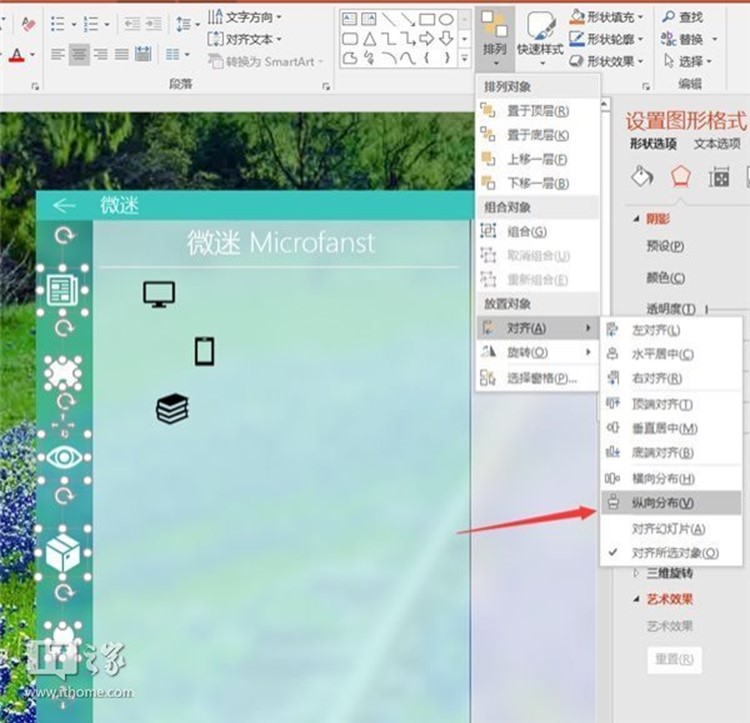The width and height of the screenshot is (750, 723).
Task: Open the 形状填充 dropdown
Action: [x=607, y=17]
